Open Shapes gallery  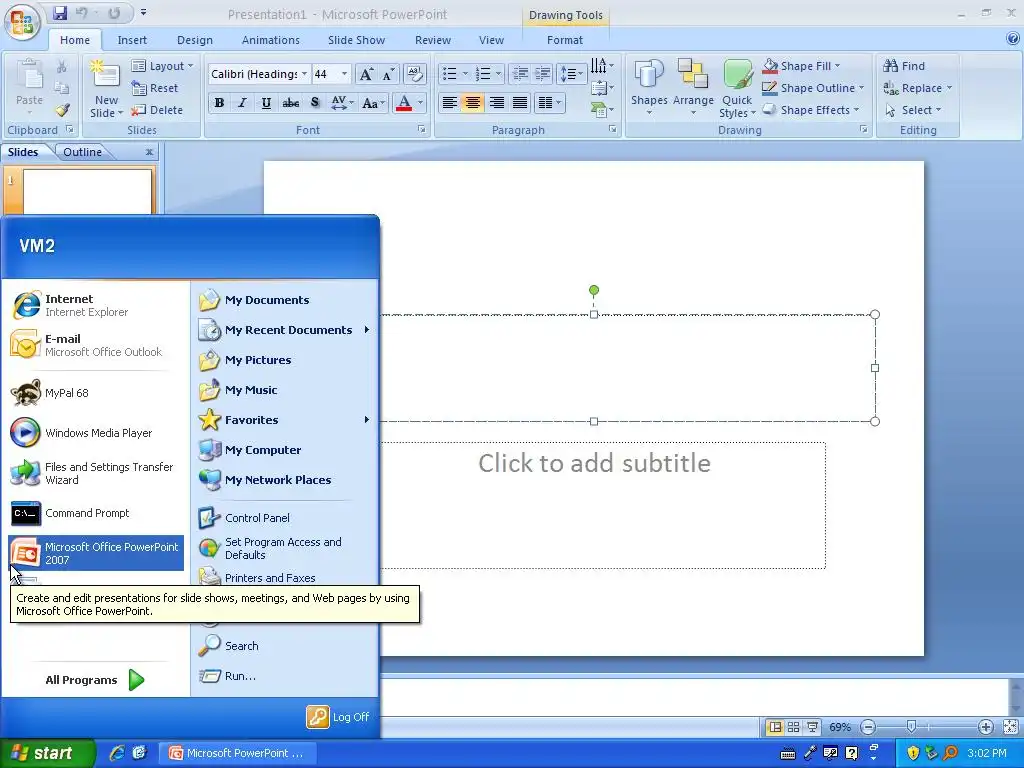click(648, 89)
